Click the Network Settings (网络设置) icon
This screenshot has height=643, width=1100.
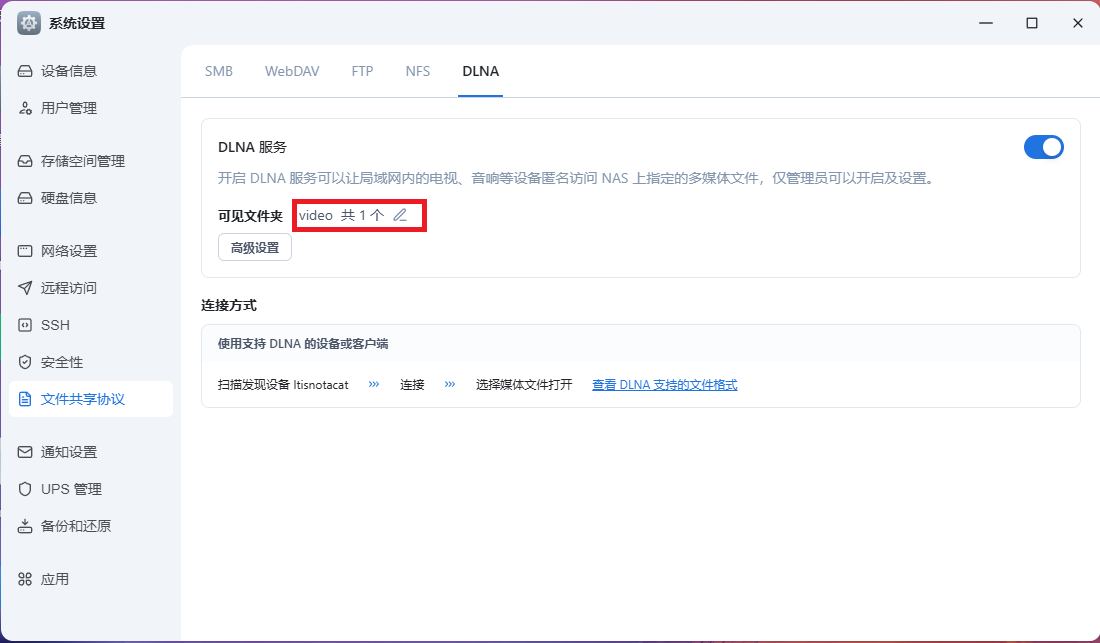tap(25, 251)
